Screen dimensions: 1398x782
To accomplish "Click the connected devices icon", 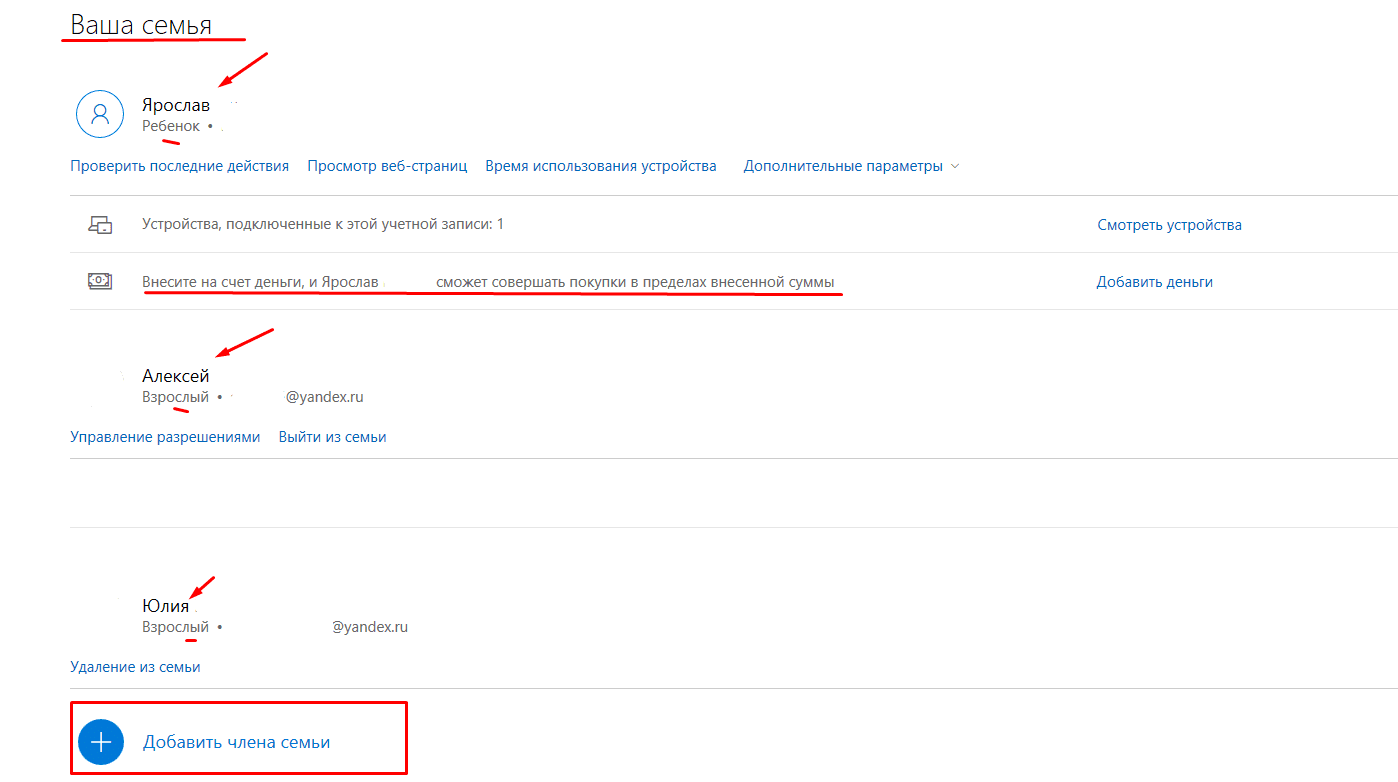I will 100,225.
